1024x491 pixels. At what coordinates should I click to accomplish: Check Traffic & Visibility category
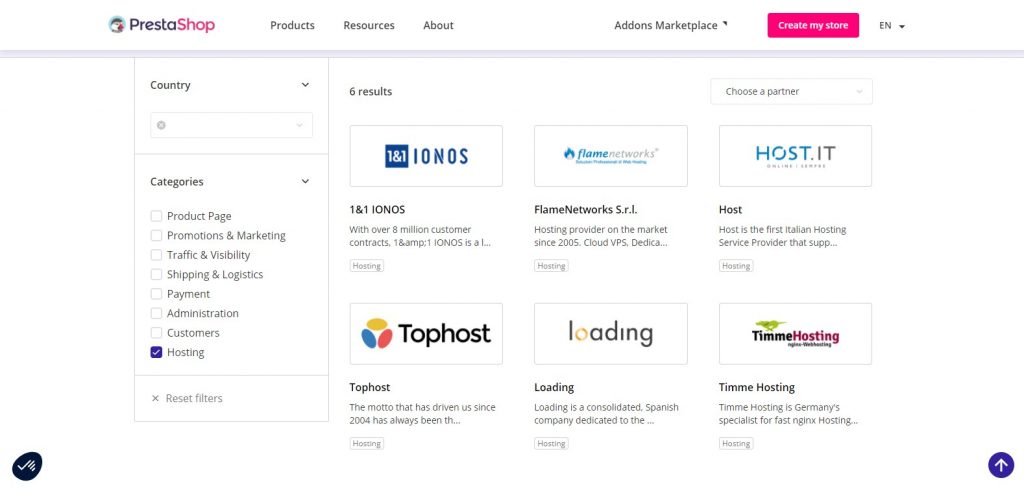pyautogui.click(x=156, y=255)
